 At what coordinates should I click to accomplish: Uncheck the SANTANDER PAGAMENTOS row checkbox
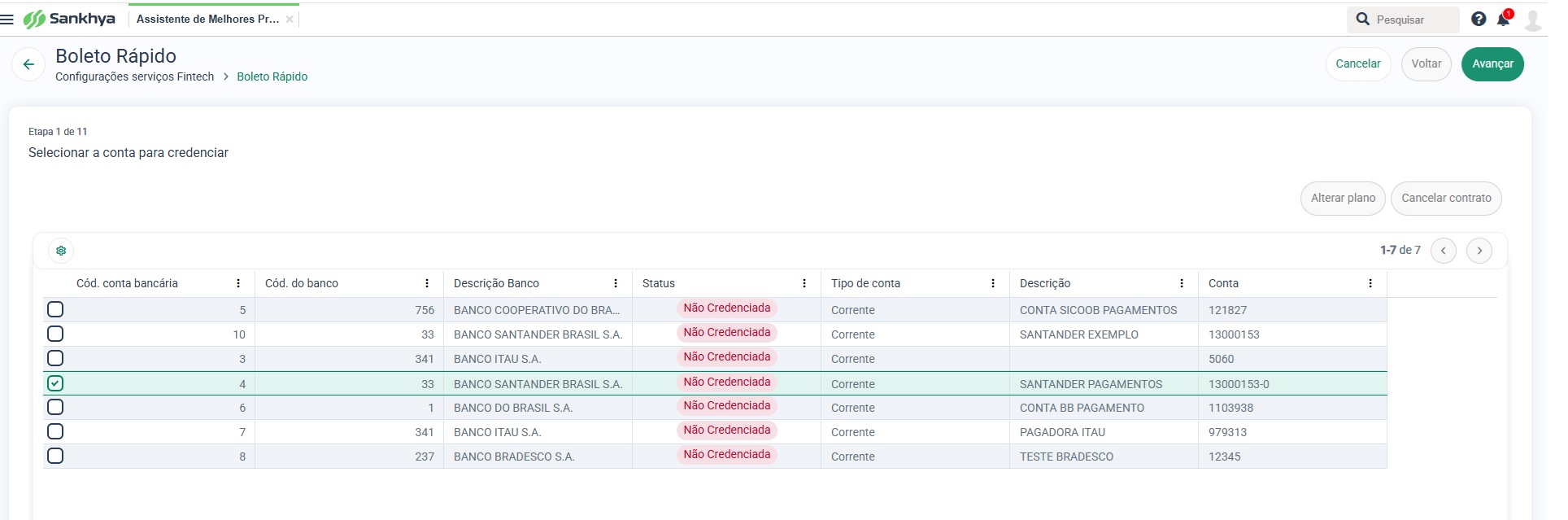(55, 383)
